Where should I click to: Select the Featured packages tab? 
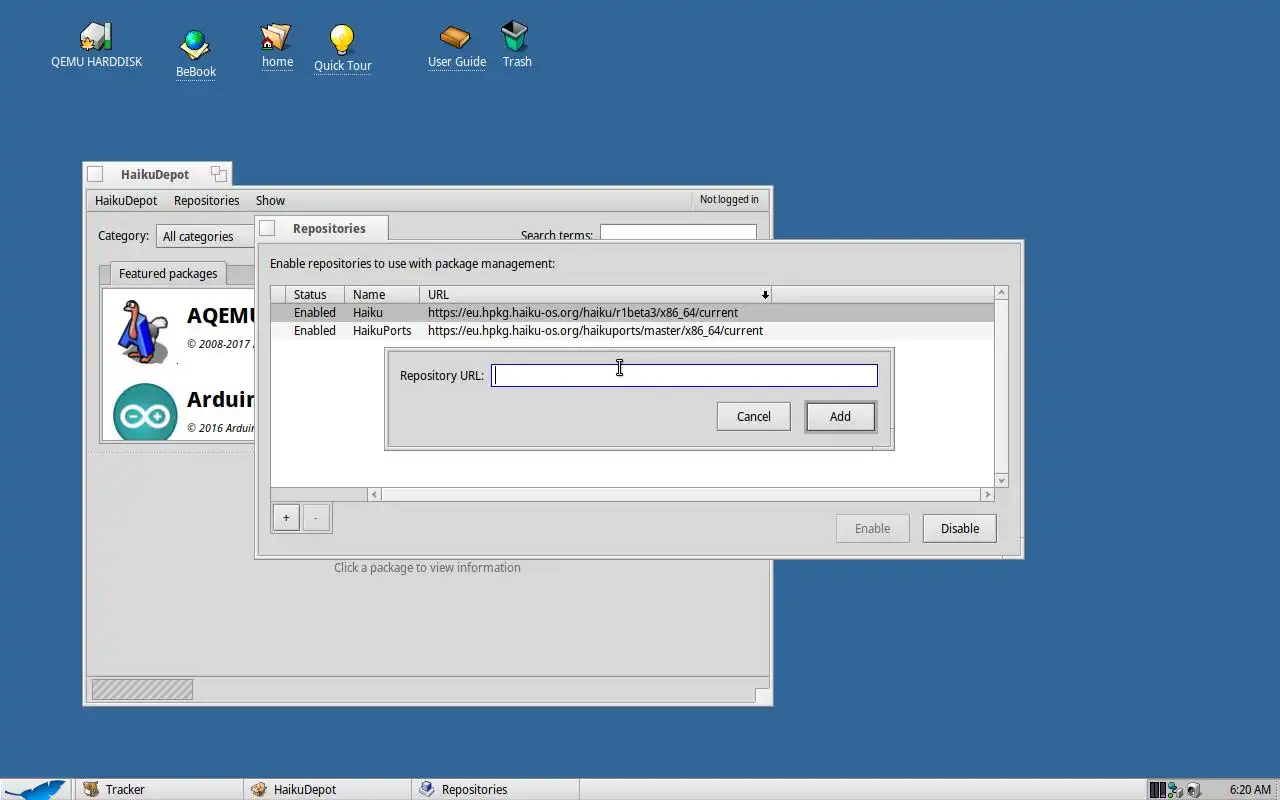pyautogui.click(x=167, y=273)
